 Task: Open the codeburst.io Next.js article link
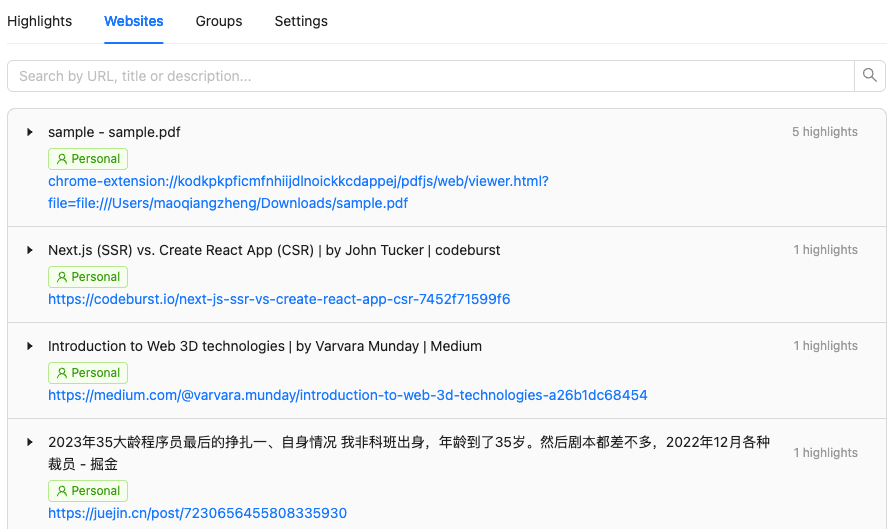tap(279, 299)
